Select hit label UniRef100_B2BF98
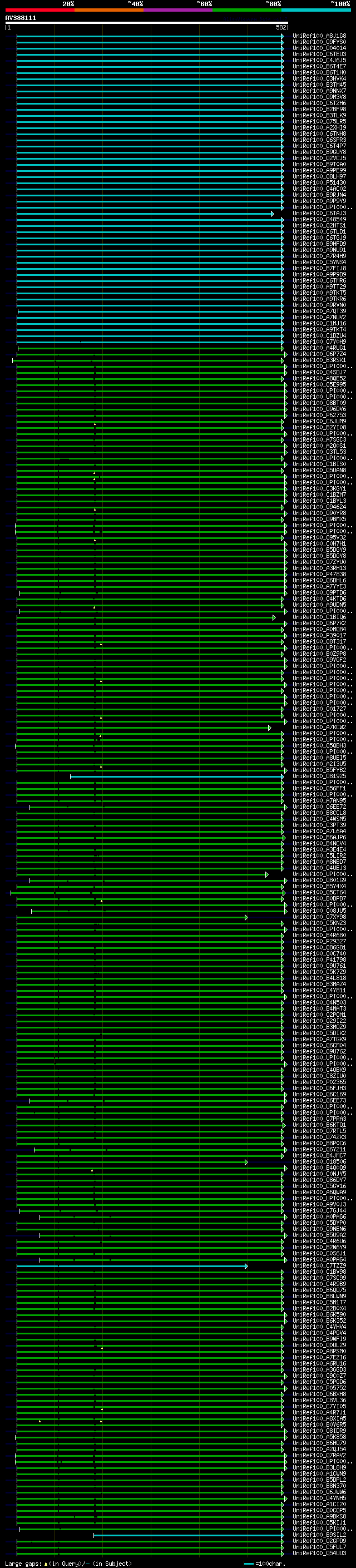 point(319,110)
